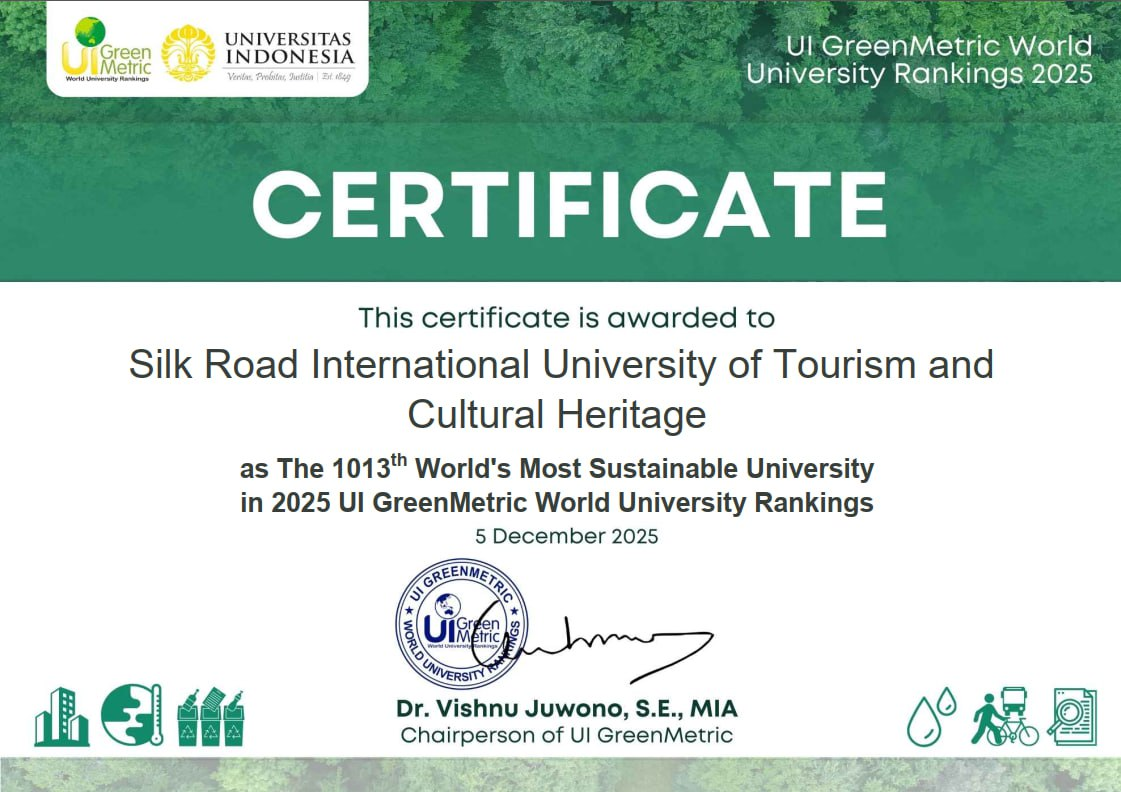Click the document with magnifier research icon
The height and width of the screenshot is (792, 1121).
click(1072, 717)
